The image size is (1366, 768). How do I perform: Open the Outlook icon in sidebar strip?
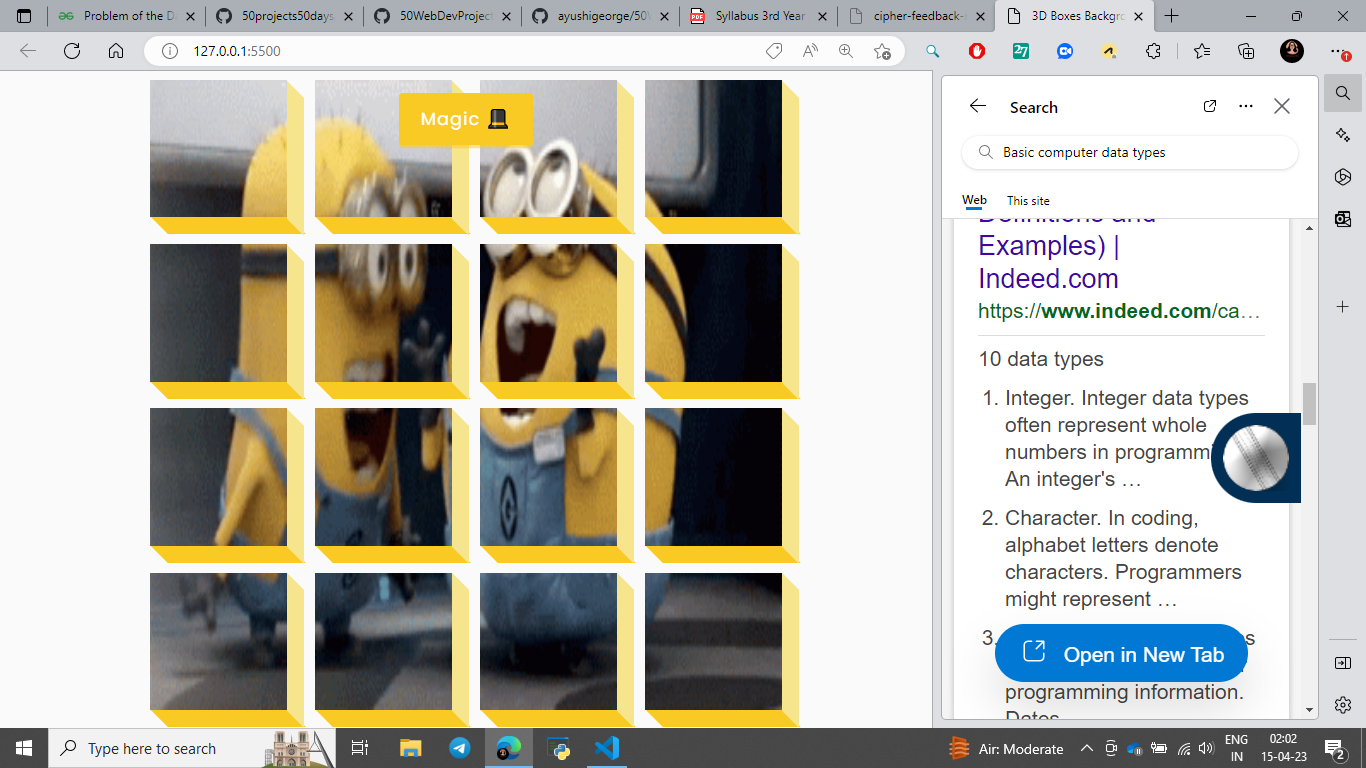(1343, 219)
